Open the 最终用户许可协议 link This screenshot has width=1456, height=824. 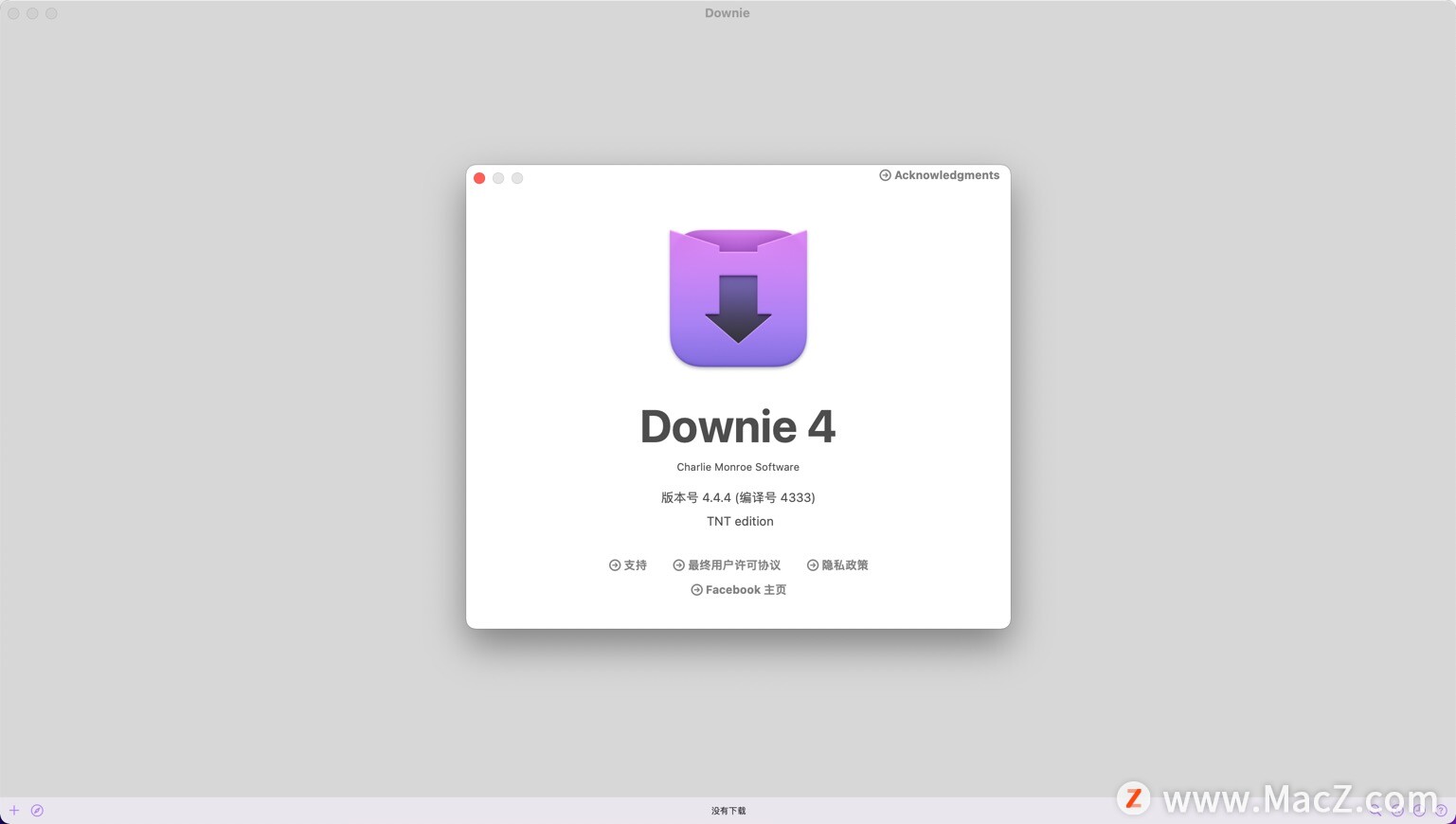click(734, 565)
